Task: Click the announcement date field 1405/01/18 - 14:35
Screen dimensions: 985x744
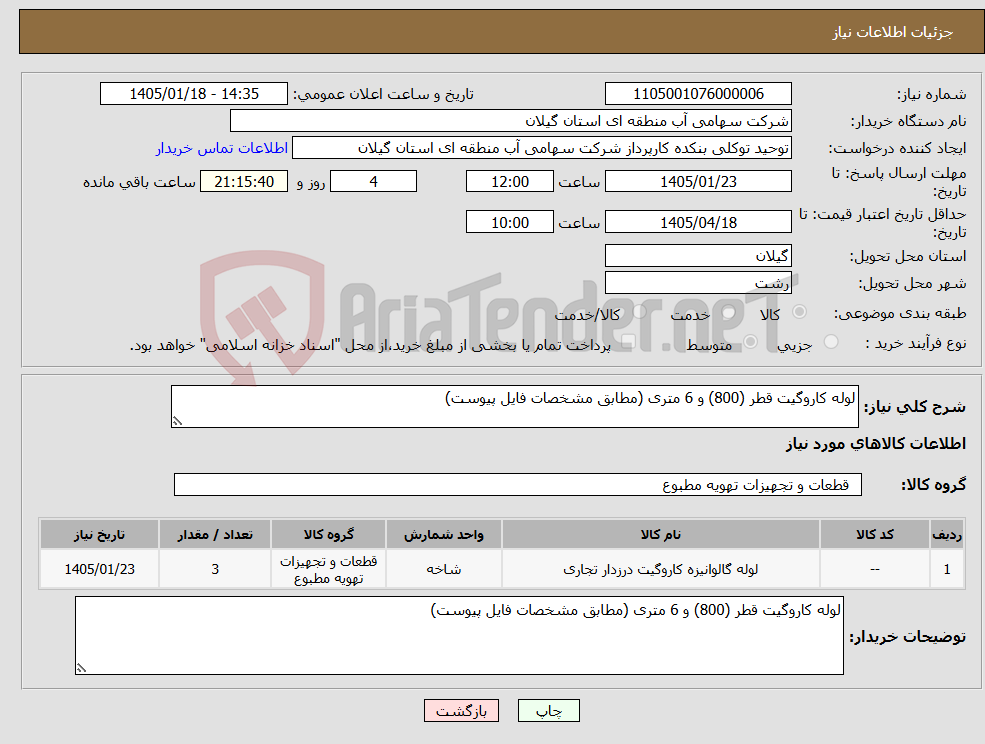Action: coord(193,94)
